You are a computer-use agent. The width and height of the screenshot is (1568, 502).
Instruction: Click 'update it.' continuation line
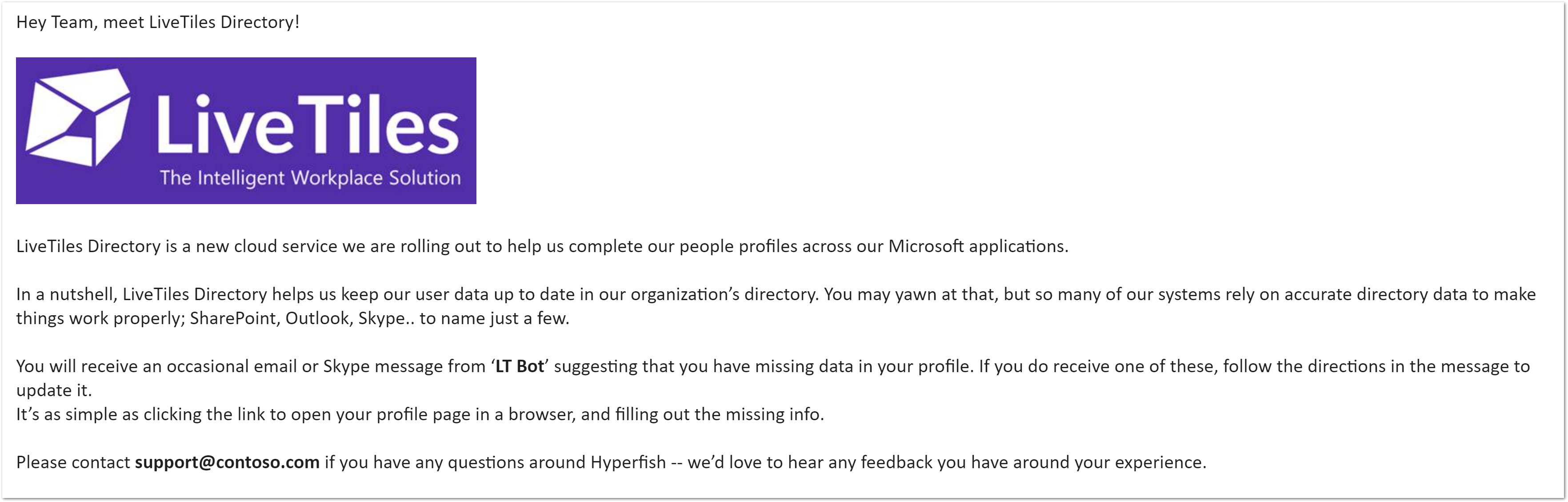click(x=54, y=390)
